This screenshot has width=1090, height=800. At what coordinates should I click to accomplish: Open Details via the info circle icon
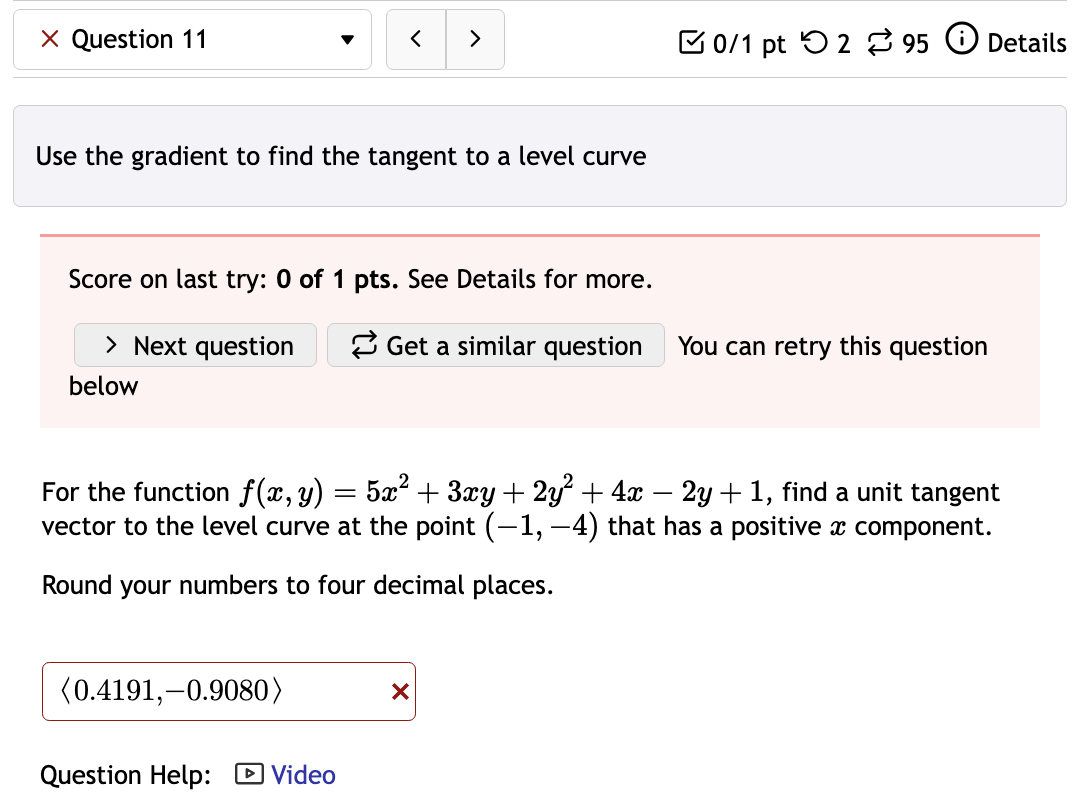pos(961,41)
